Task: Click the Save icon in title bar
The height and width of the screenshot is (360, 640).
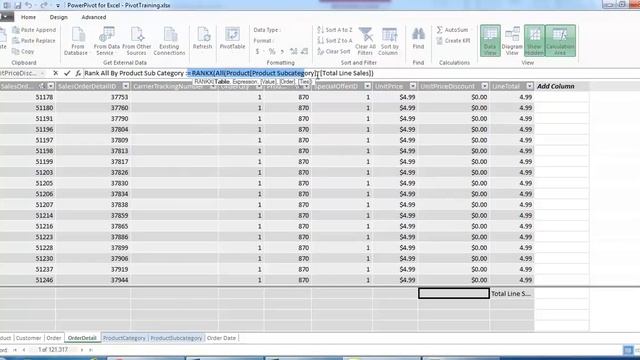Action: pyautogui.click(x=18, y=5)
